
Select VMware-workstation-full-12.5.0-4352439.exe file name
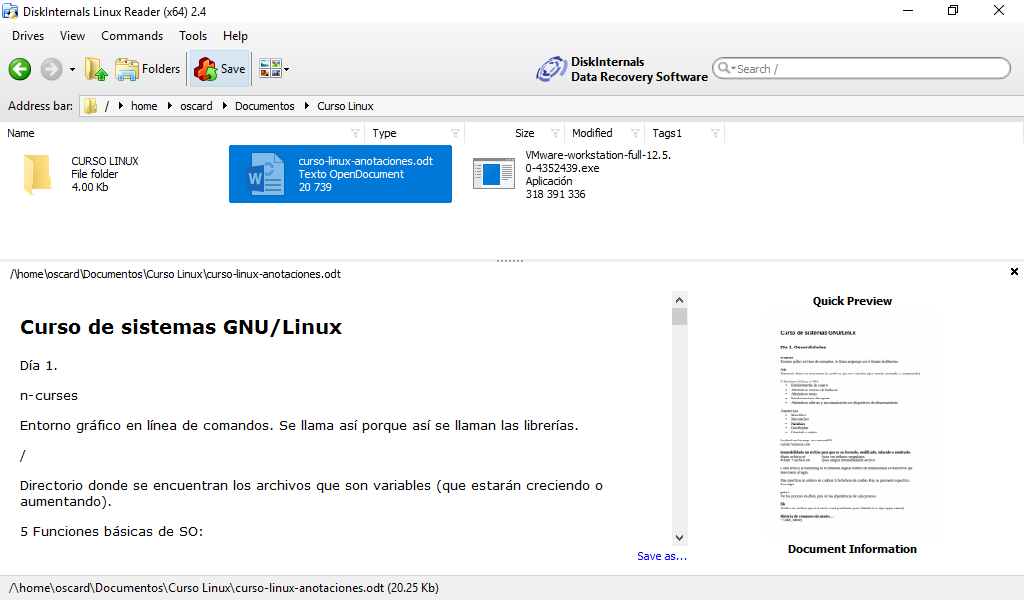pyautogui.click(x=598, y=161)
